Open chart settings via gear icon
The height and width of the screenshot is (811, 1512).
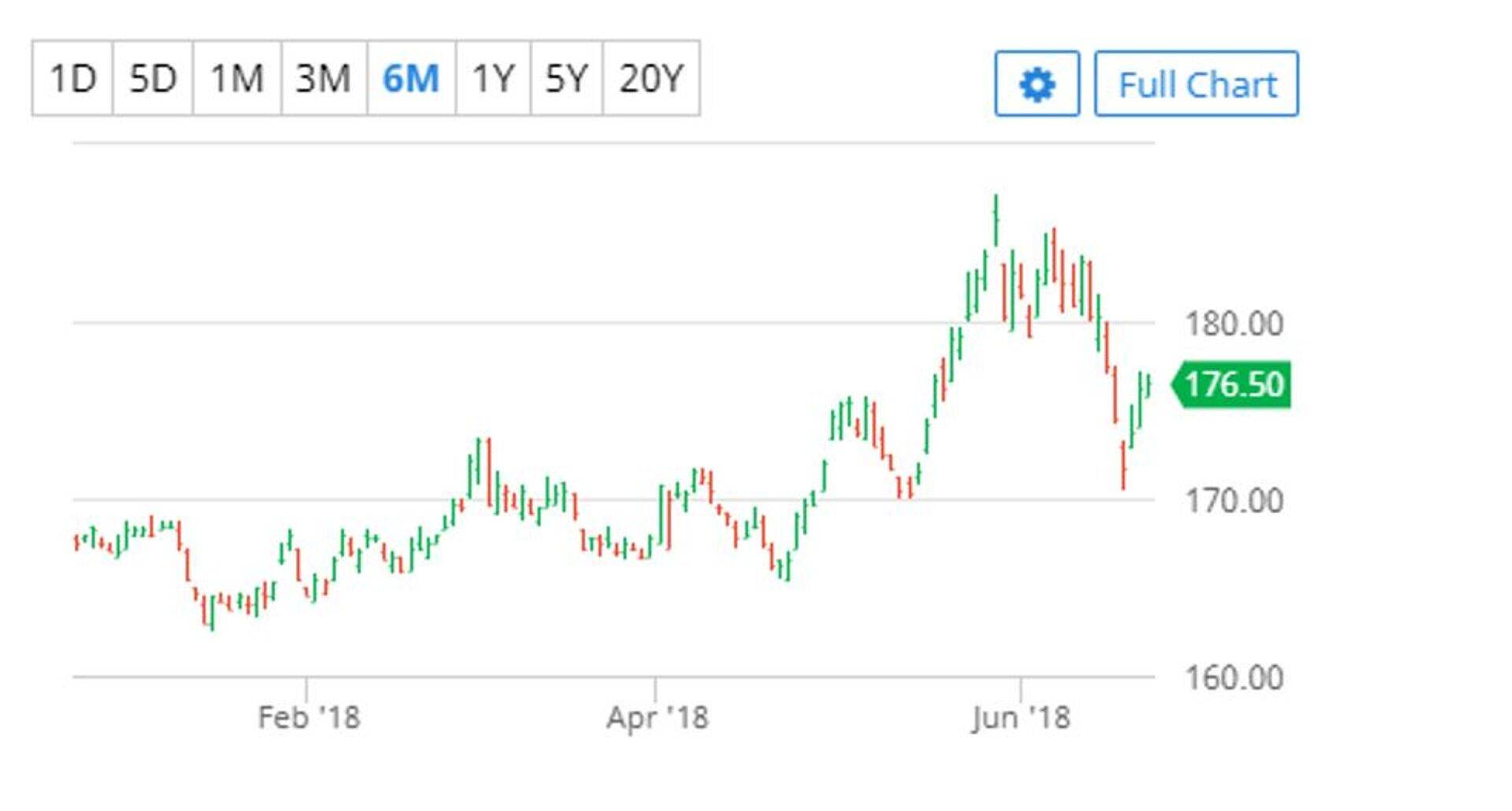coord(1036,84)
